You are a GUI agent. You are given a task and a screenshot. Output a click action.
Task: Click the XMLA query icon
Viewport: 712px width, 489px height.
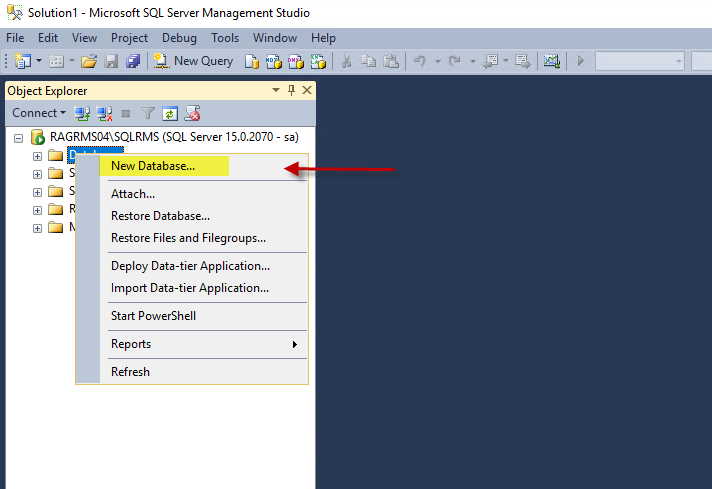pyautogui.click(x=318, y=61)
